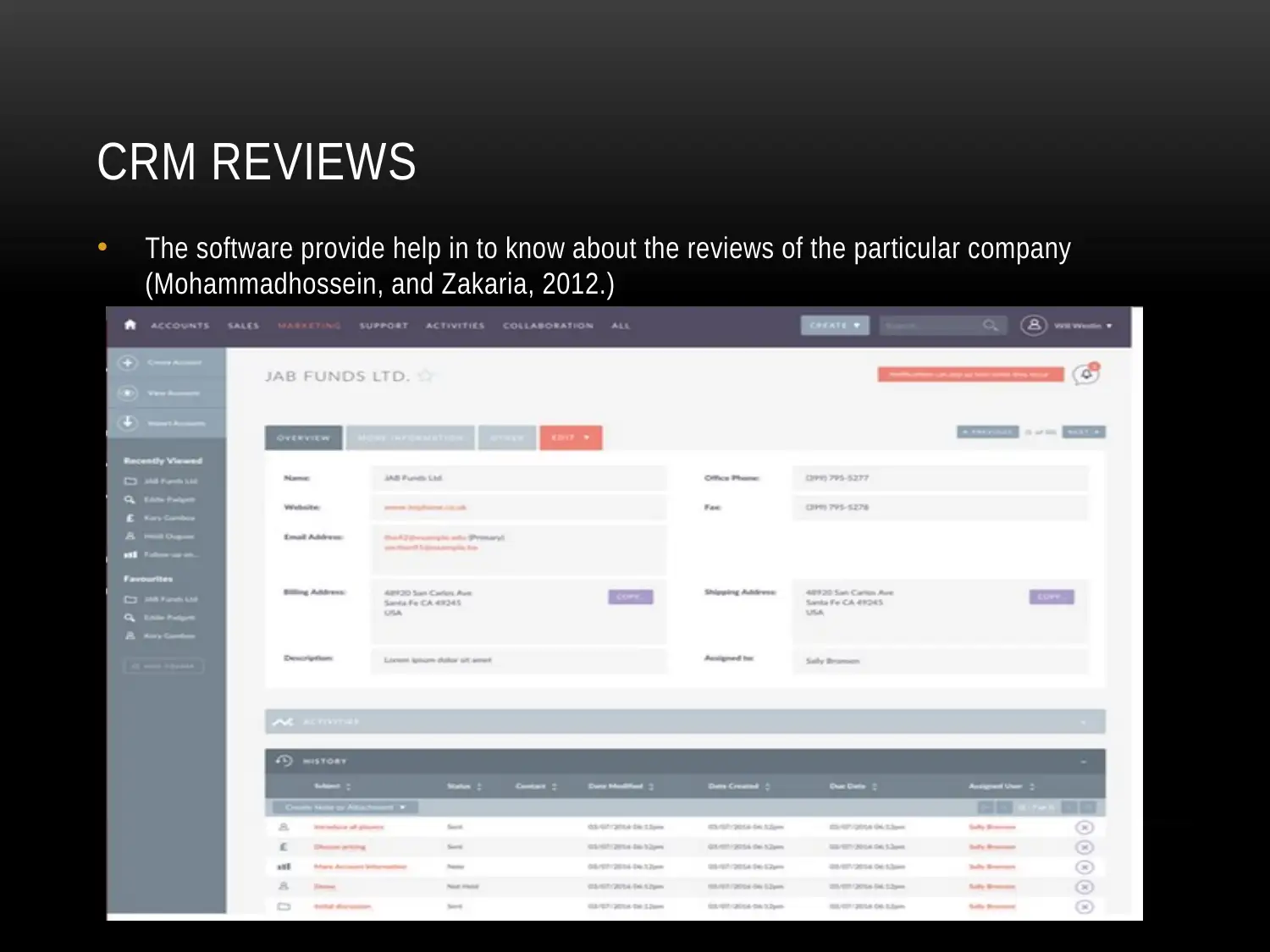Go to the Previous record
Image resolution: width=1270 pixels, height=952 pixels.
click(x=988, y=432)
